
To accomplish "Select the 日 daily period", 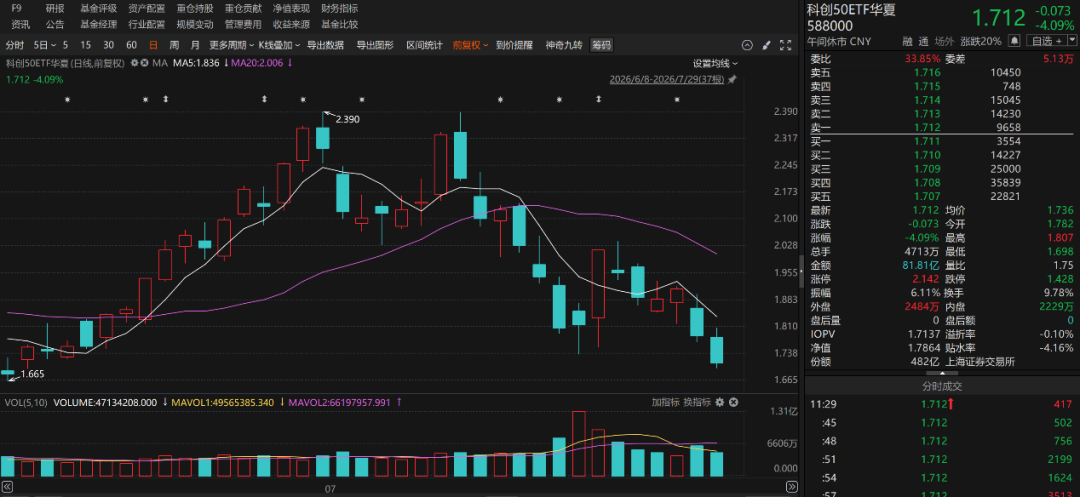I will 153,45.
